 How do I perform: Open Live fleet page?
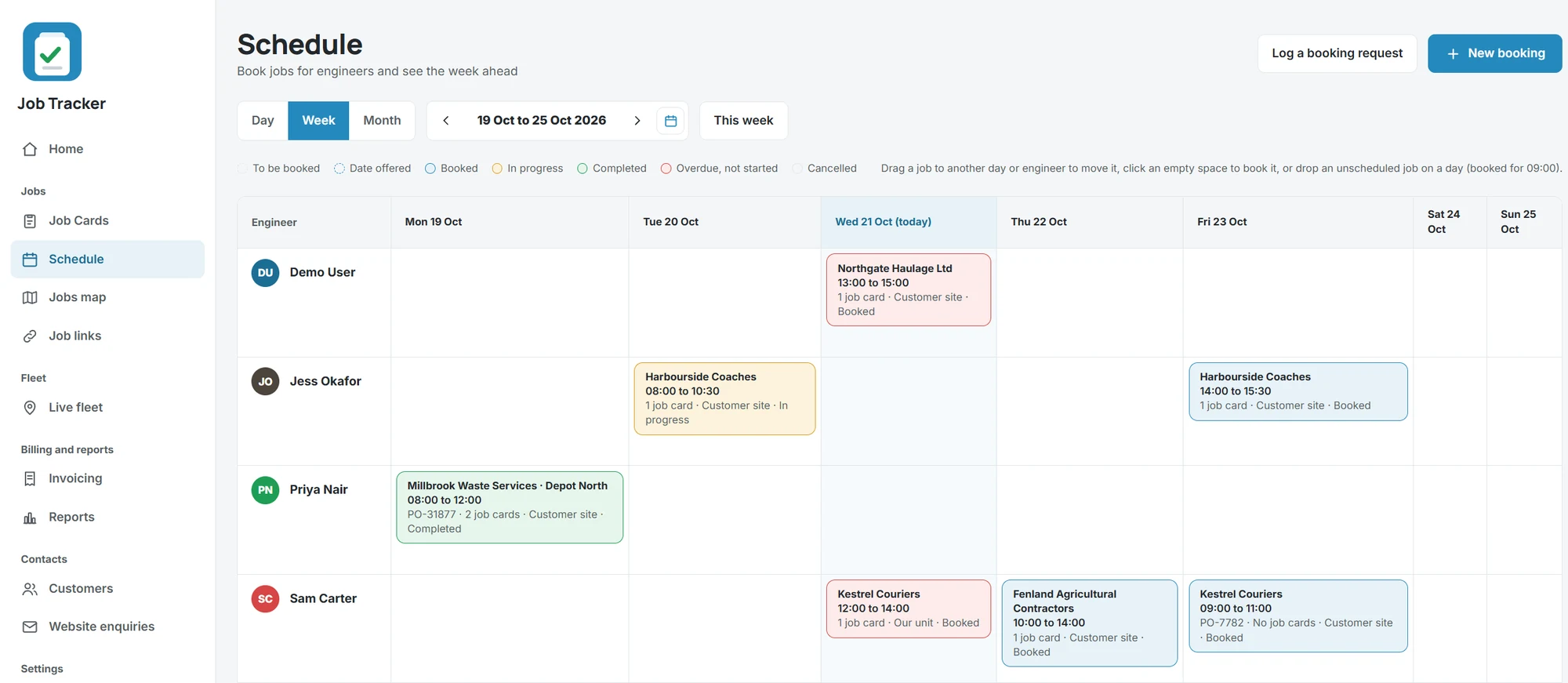tap(107, 407)
